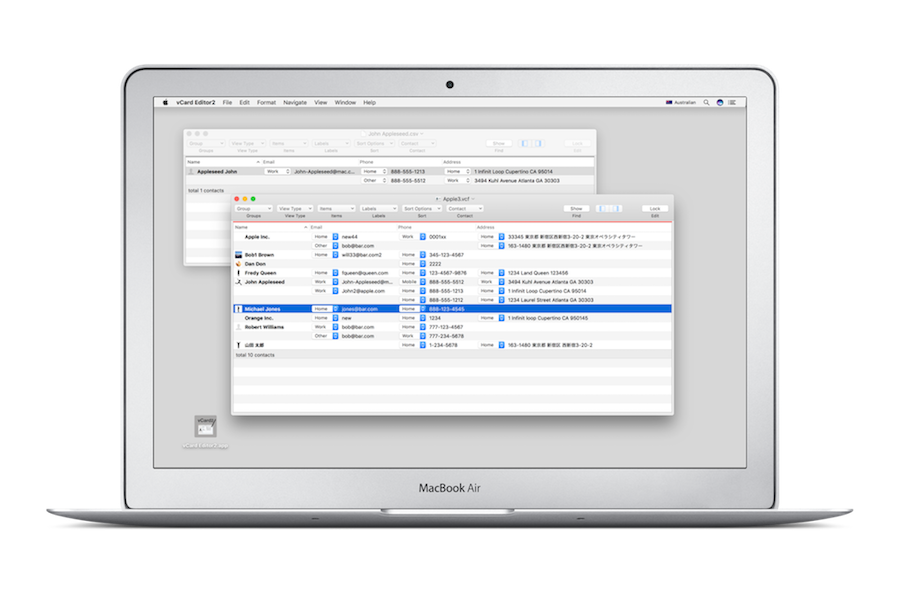Click Robert Williams's placeholder photo

tap(239, 327)
